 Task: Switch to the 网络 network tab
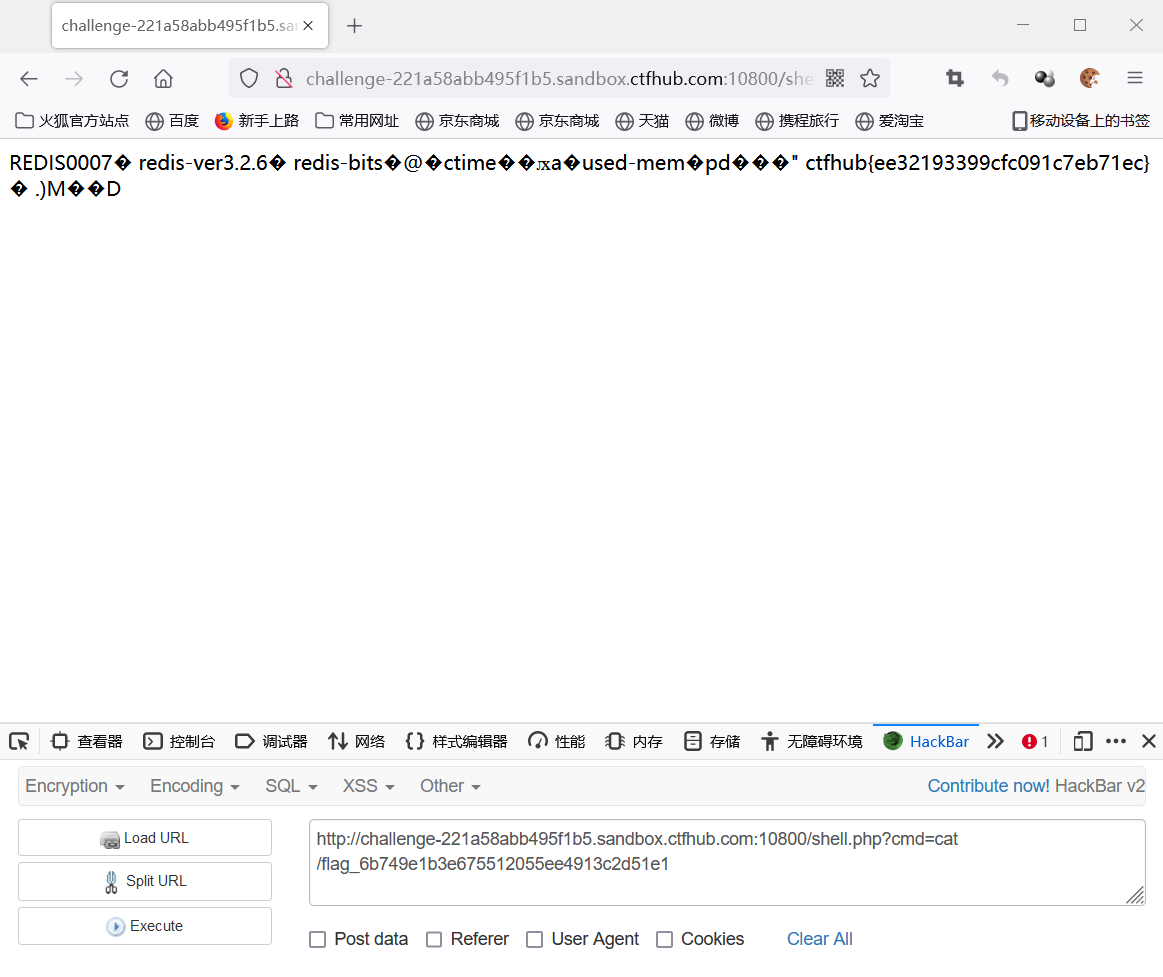(x=357, y=741)
